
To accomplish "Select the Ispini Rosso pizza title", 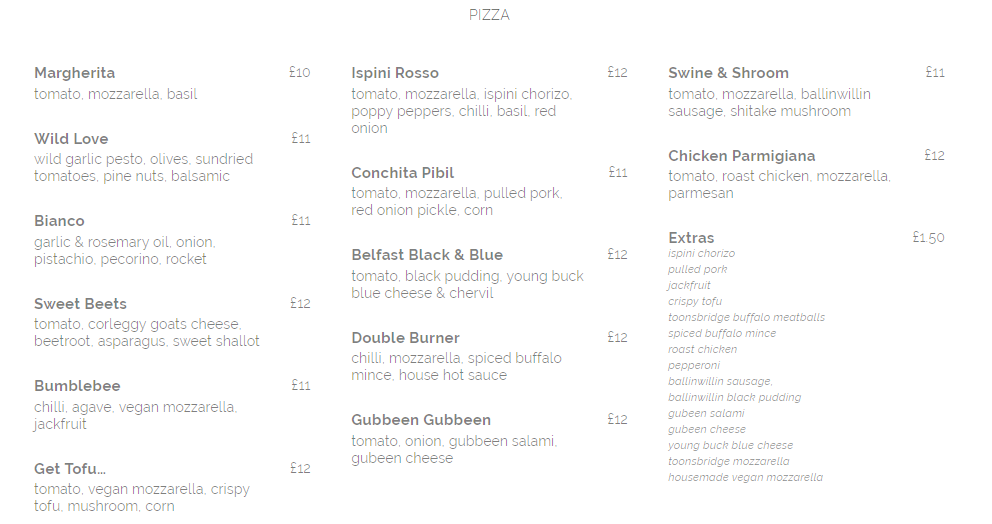I will point(395,73).
